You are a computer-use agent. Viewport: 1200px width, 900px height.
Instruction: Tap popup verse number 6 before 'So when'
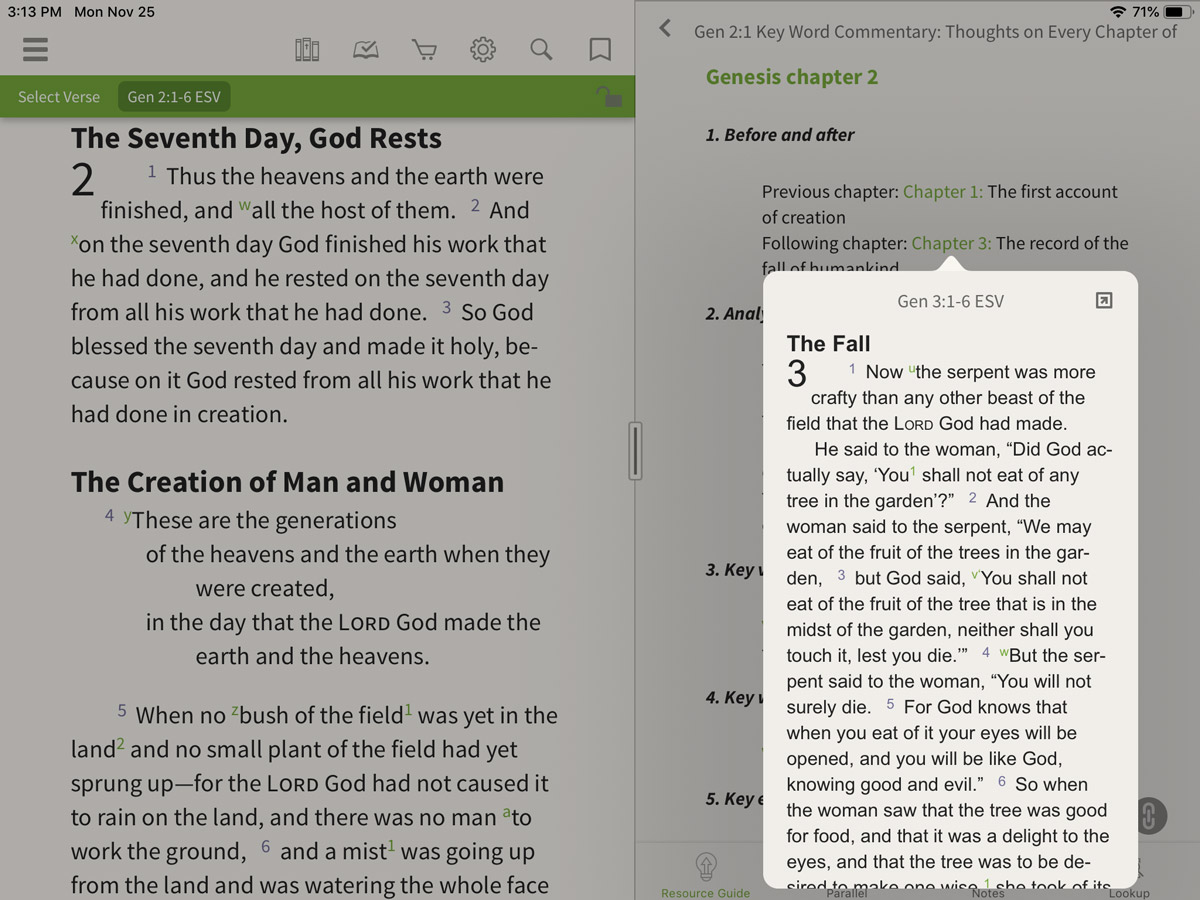click(1002, 781)
